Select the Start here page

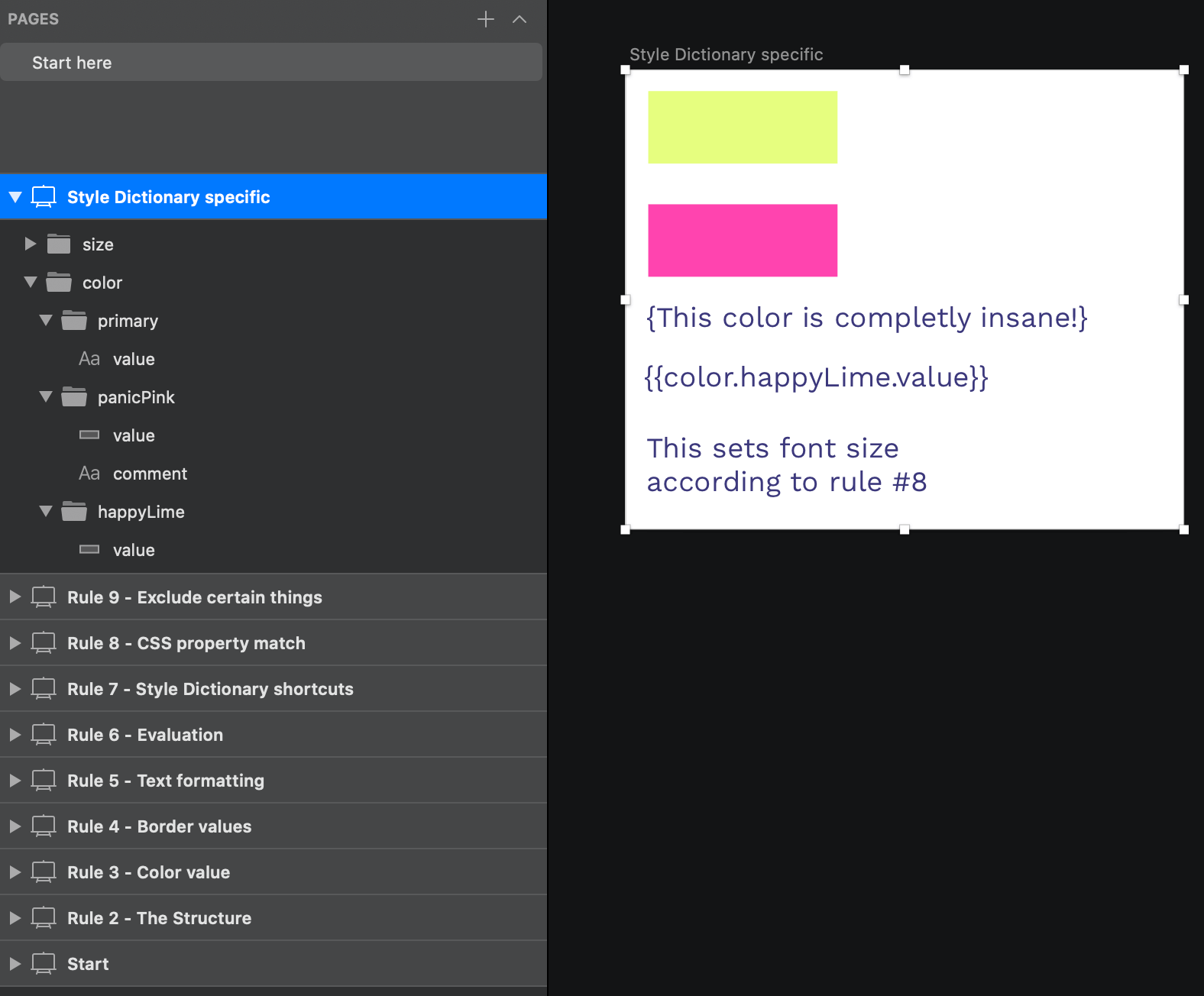pyautogui.click(x=271, y=63)
